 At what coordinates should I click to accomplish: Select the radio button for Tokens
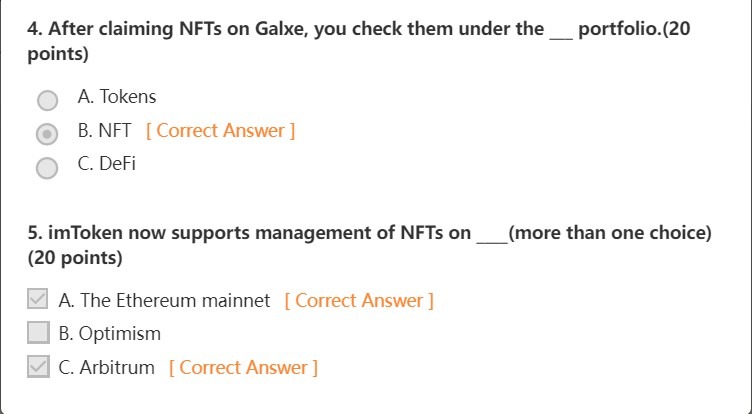(47, 100)
